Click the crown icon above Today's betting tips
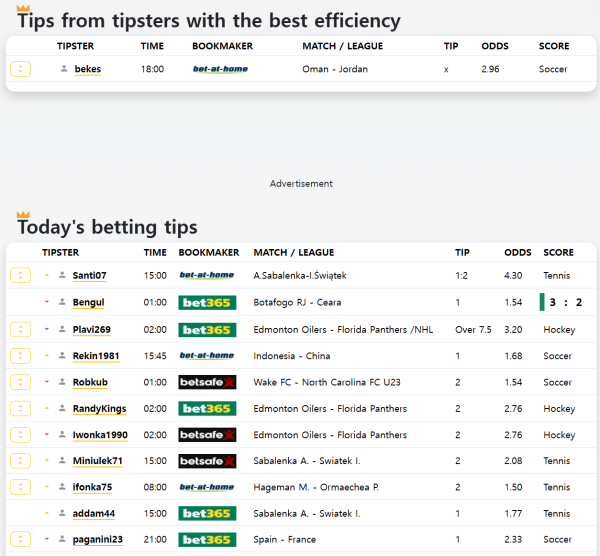Image resolution: width=600 pixels, height=556 pixels. 23,214
